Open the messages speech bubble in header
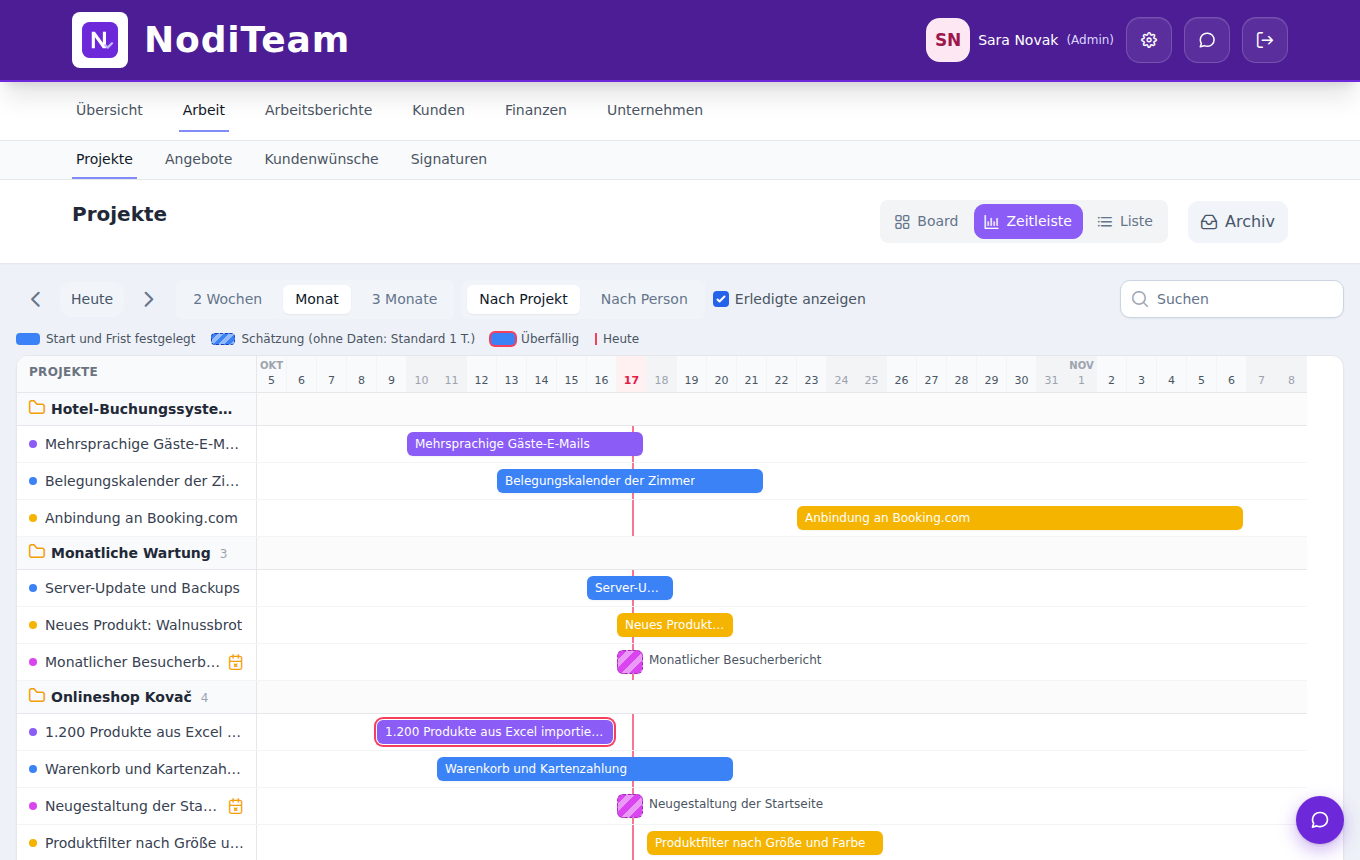Screen dimensions: 1360x860 point(1207,40)
